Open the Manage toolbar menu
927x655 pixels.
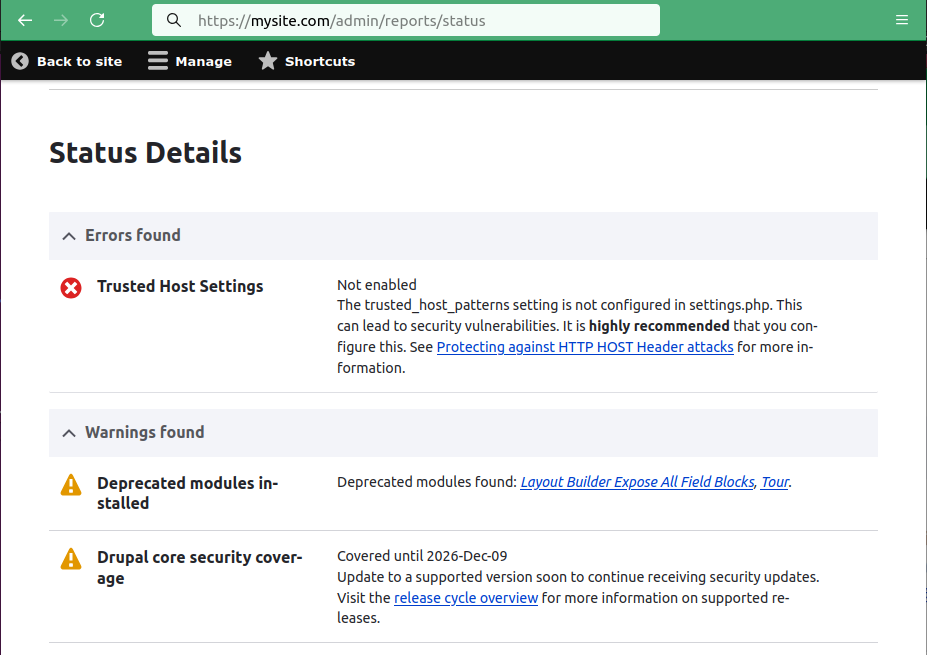click(190, 61)
